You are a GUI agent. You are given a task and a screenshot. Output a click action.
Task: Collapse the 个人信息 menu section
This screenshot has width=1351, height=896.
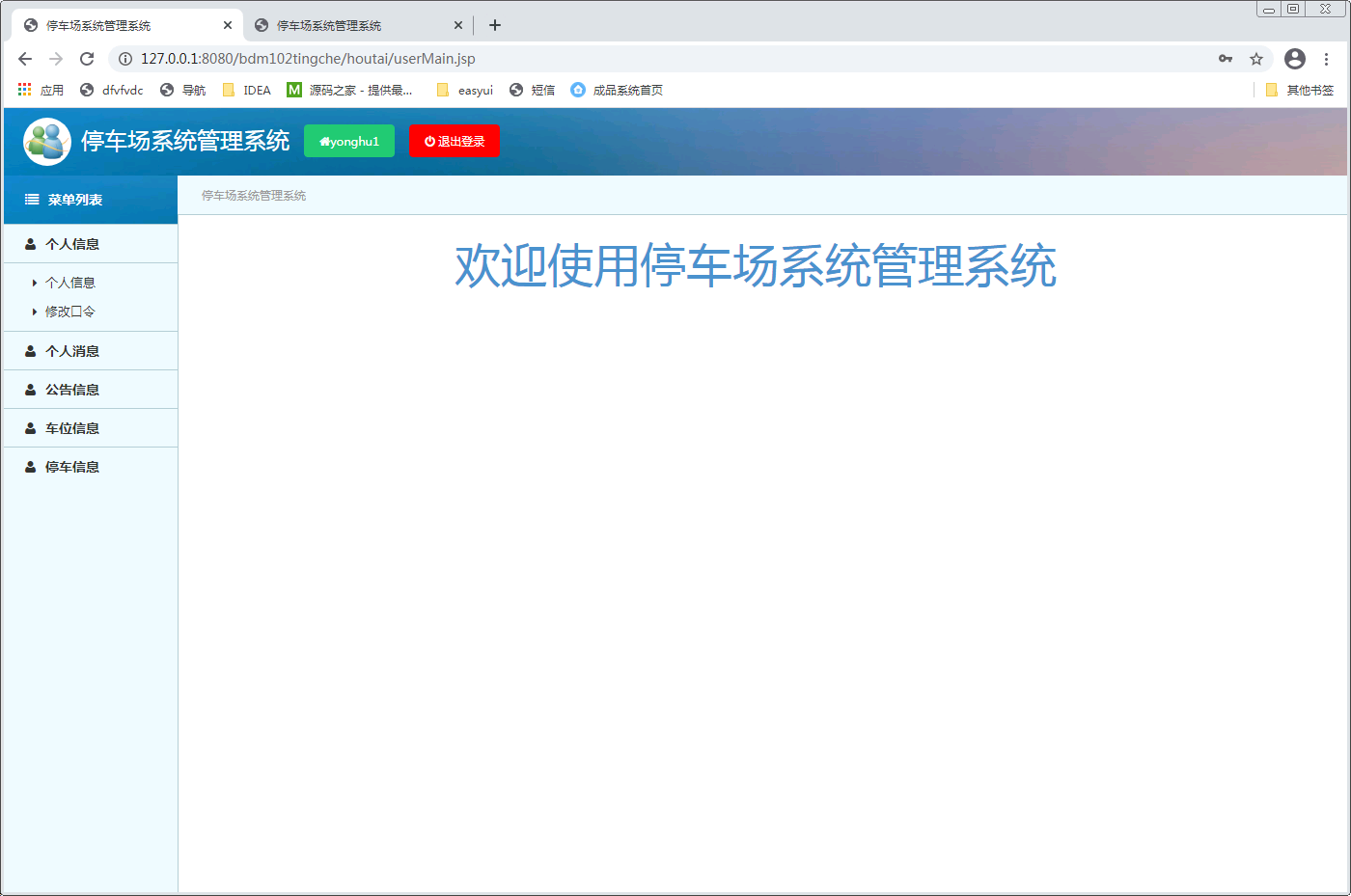click(x=91, y=244)
